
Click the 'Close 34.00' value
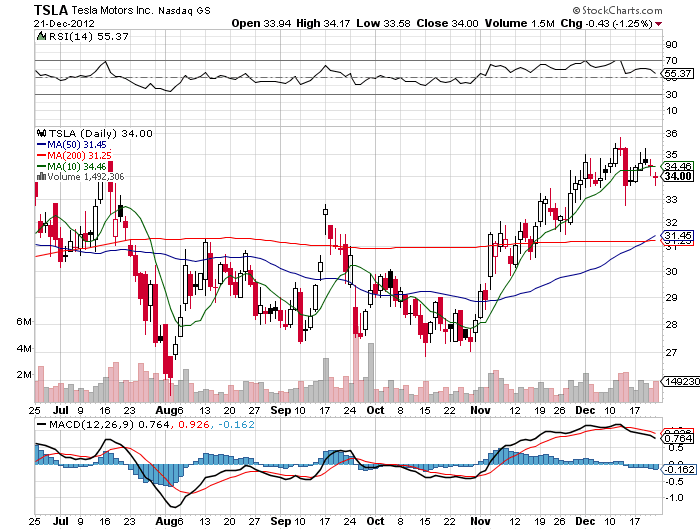click(x=447, y=23)
